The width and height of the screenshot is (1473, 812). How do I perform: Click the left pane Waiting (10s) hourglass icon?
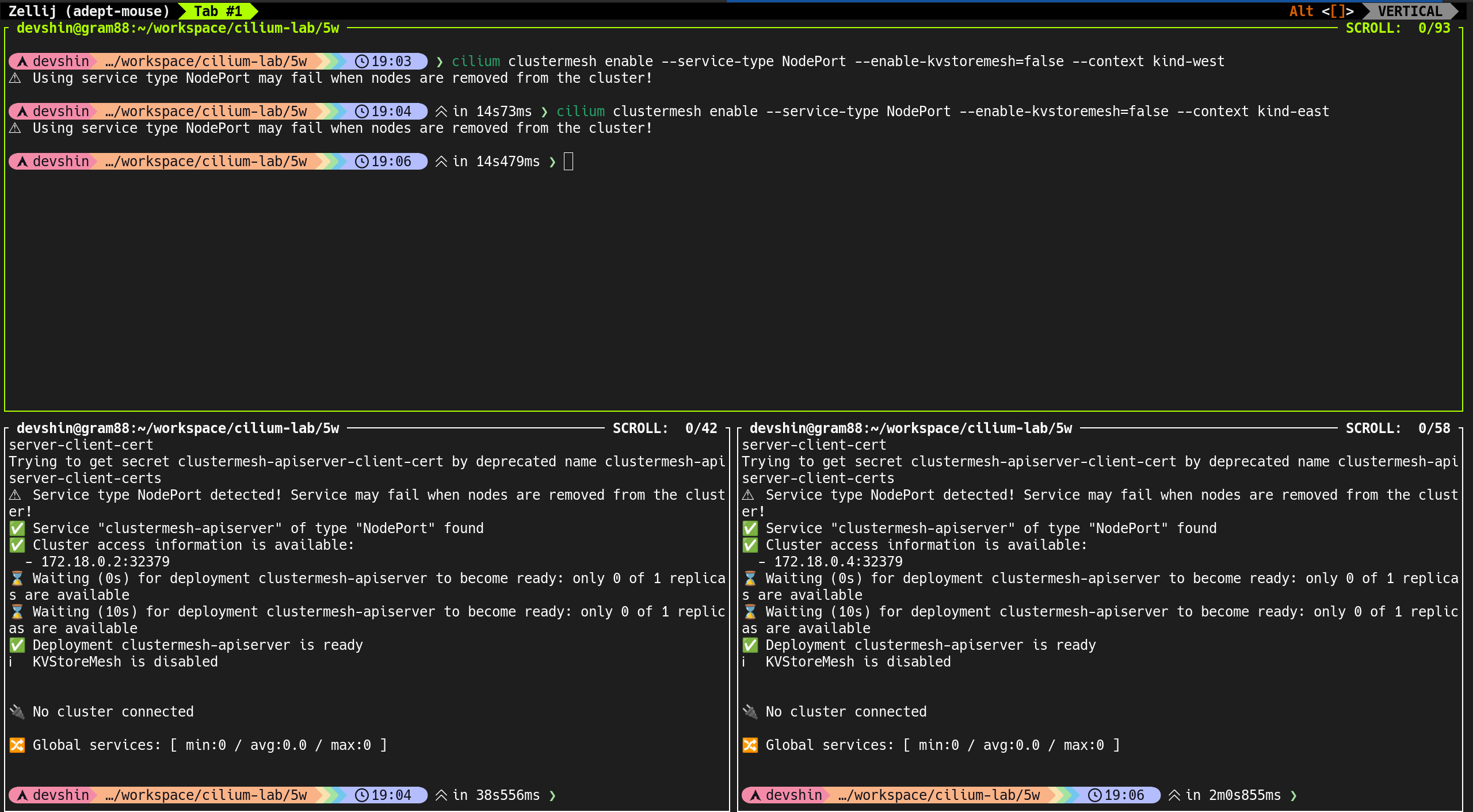pos(17,612)
